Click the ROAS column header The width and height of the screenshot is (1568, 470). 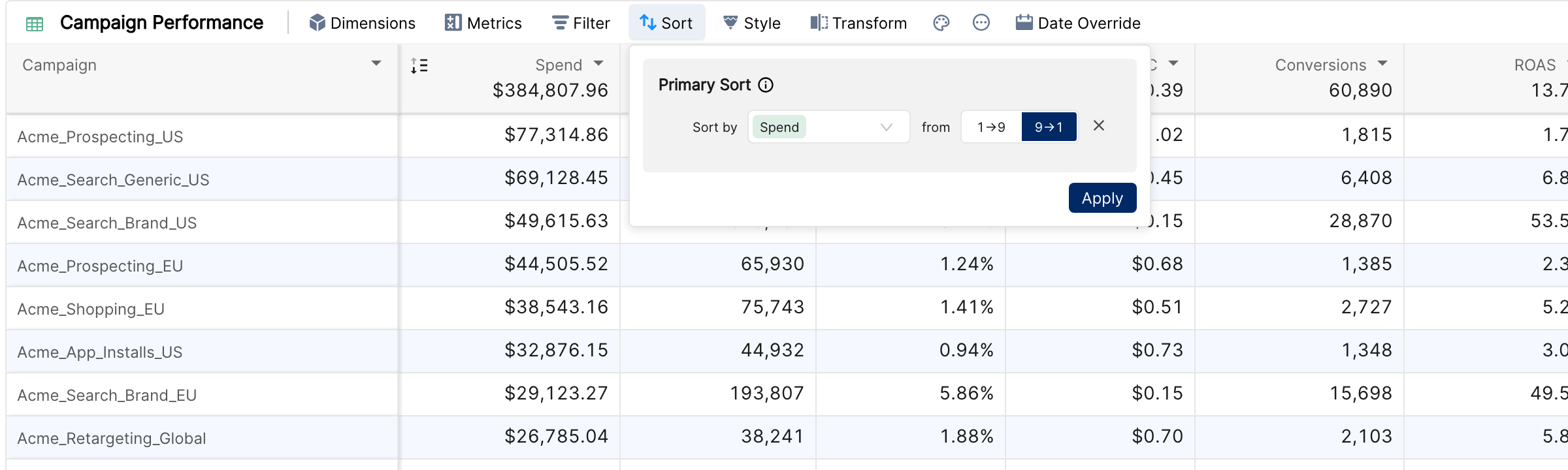(1535, 65)
